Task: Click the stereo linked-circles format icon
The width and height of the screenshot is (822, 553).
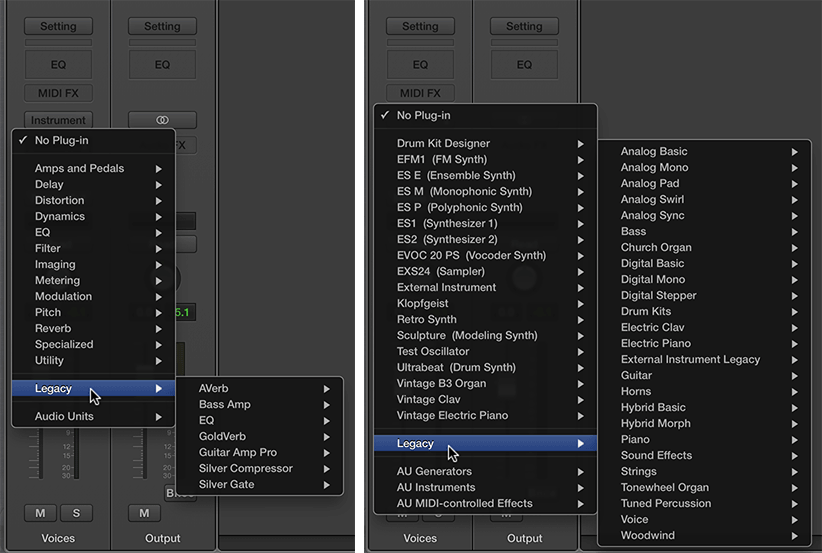Action: click(162, 120)
